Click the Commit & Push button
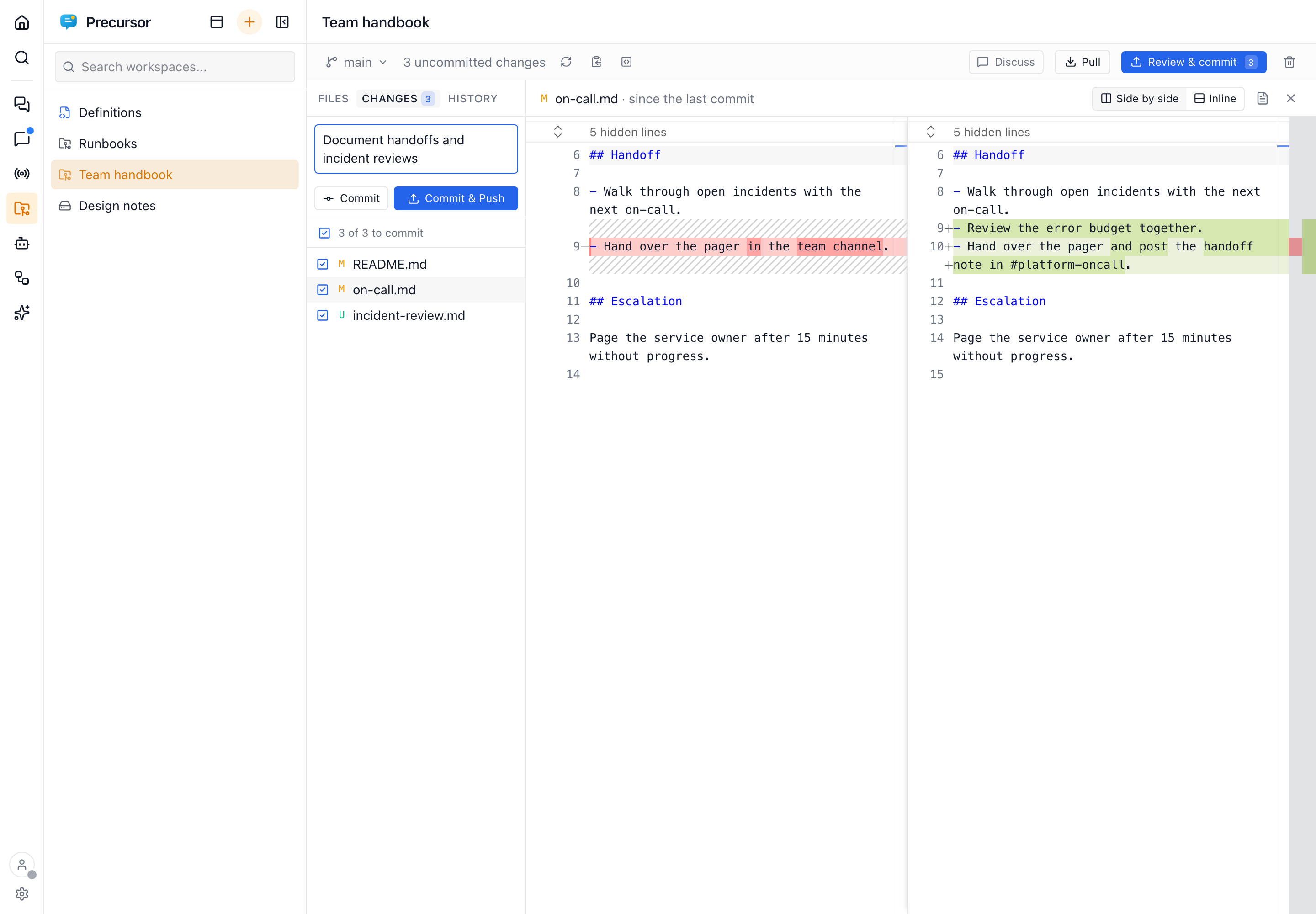Screen dimensions: 1316x914 pyautogui.click(x=456, y=198)
